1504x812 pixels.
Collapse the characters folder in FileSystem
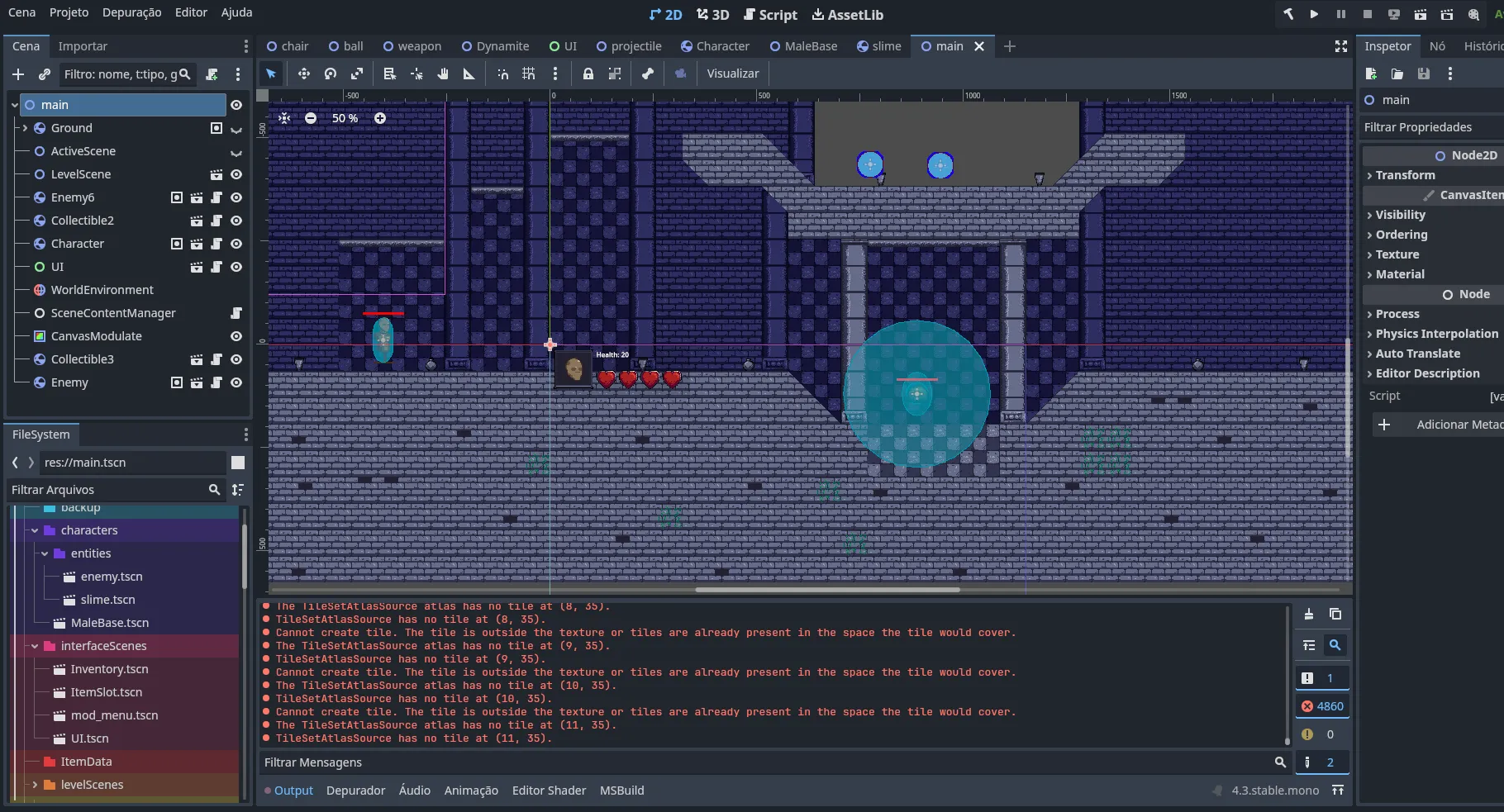click(x=35, y=530)
